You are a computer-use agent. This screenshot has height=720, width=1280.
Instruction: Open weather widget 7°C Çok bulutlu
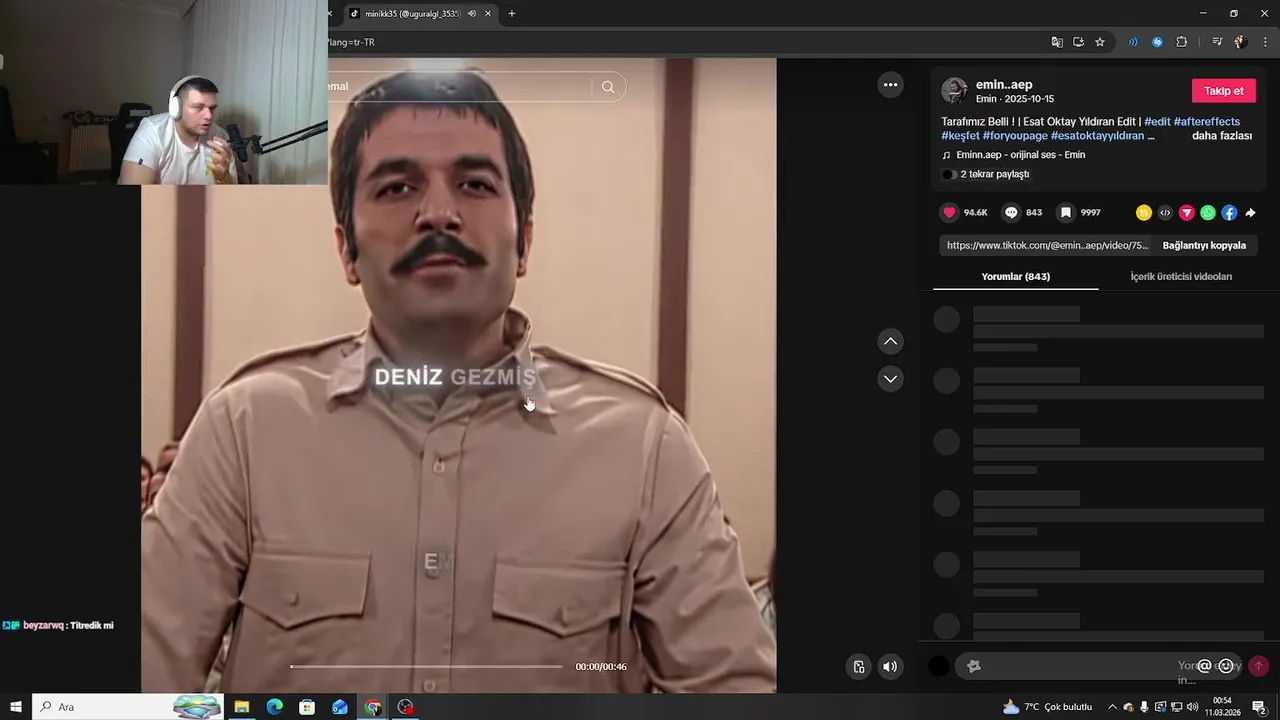[x=1047, y=707]
